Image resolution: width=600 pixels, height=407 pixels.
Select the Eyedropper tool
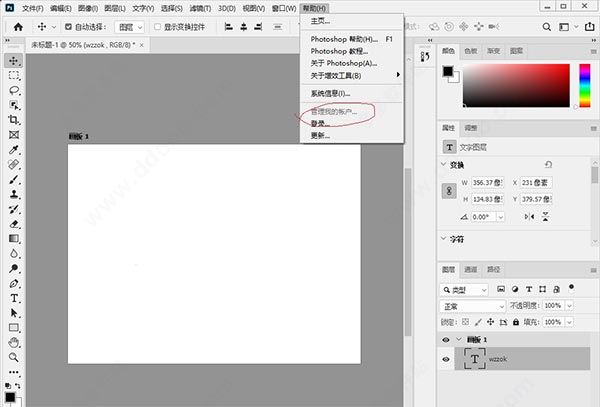pyautogui.click(x=14, y=150)
